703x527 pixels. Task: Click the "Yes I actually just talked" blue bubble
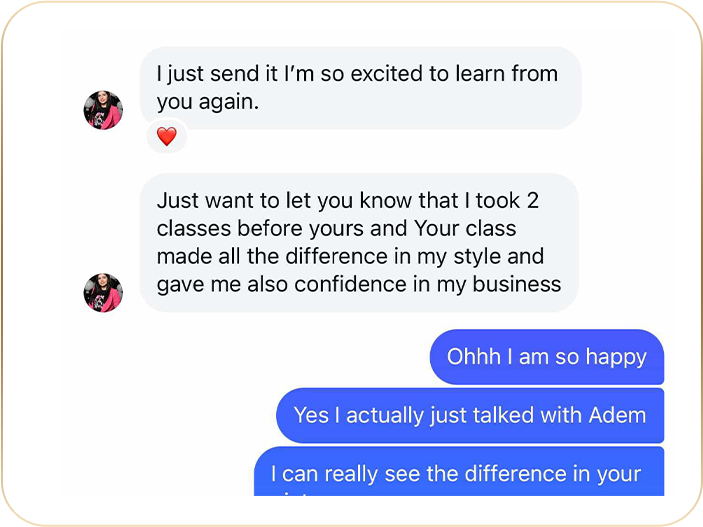point(470,415)
